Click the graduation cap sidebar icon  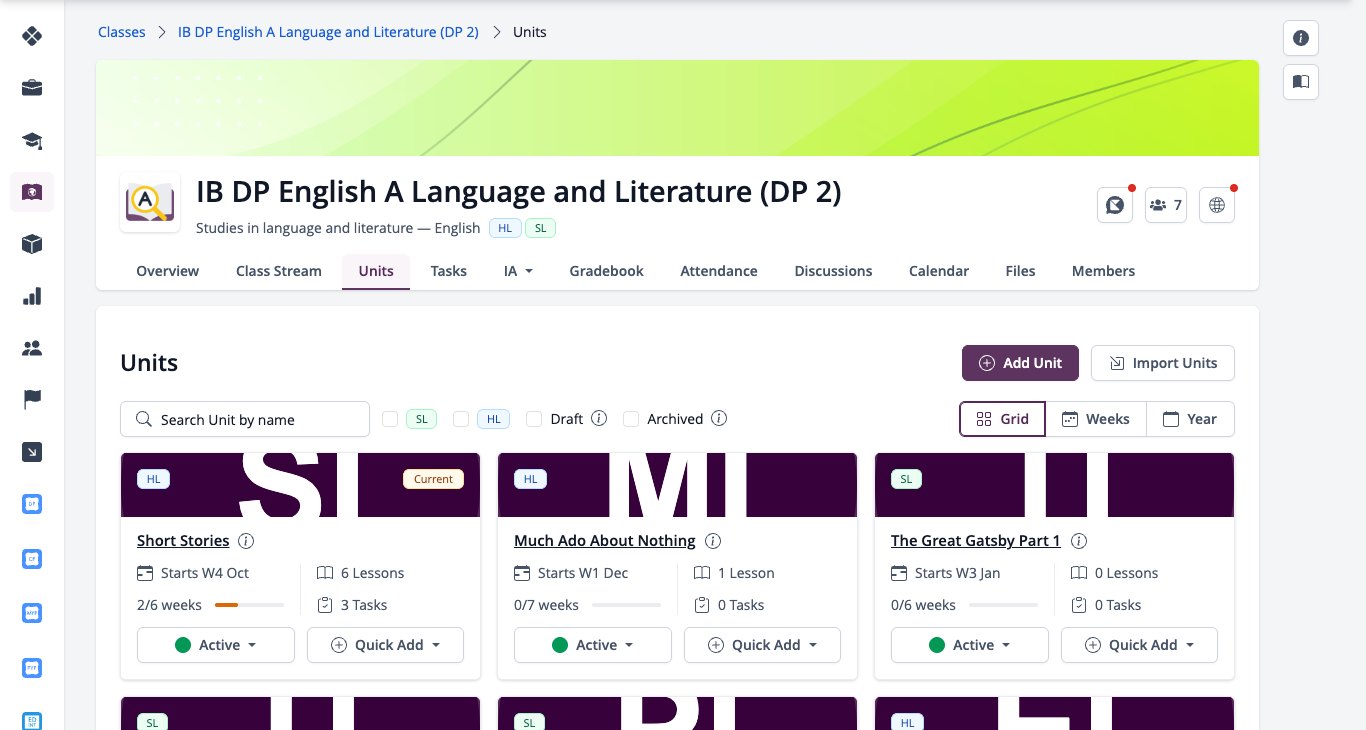[32, 140]
